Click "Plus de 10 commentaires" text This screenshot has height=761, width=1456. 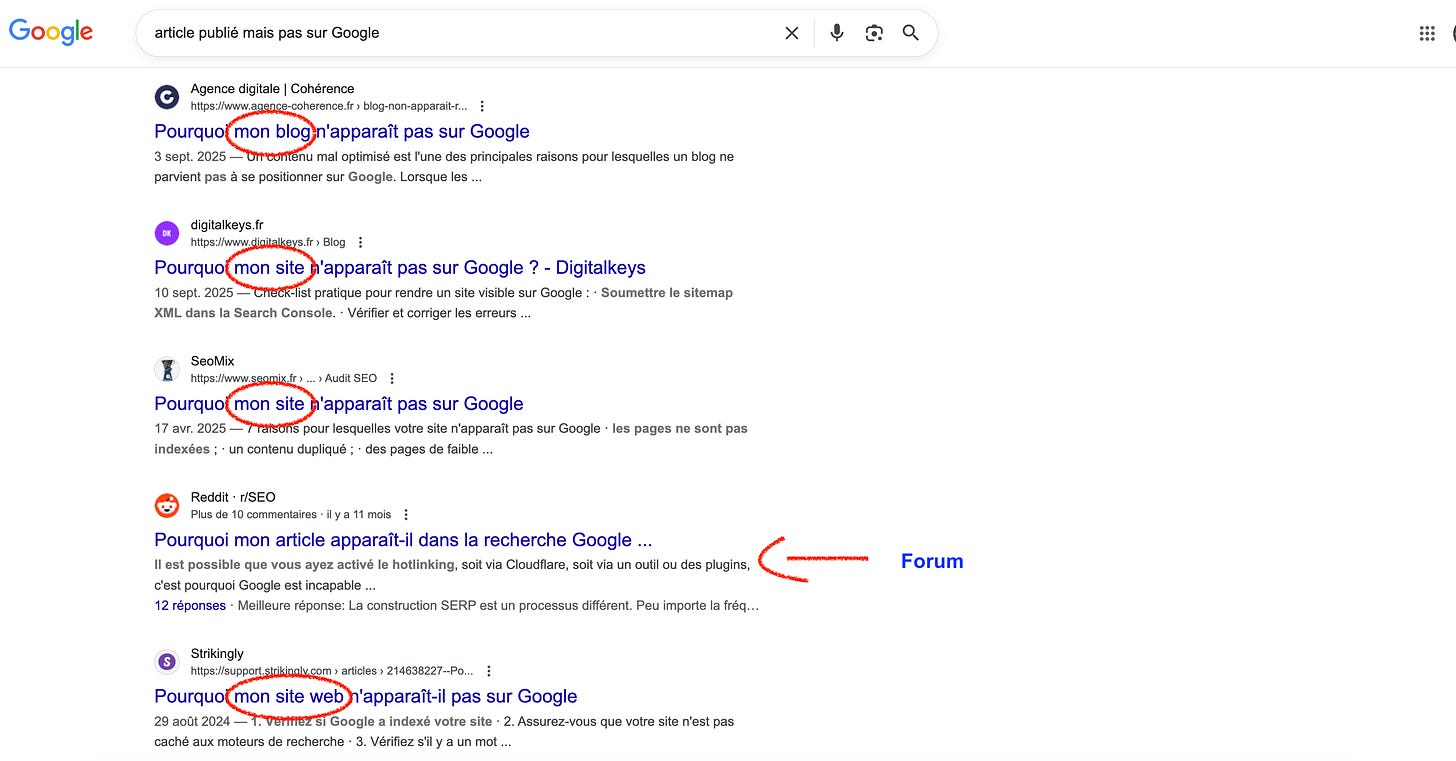click(254, 514)
